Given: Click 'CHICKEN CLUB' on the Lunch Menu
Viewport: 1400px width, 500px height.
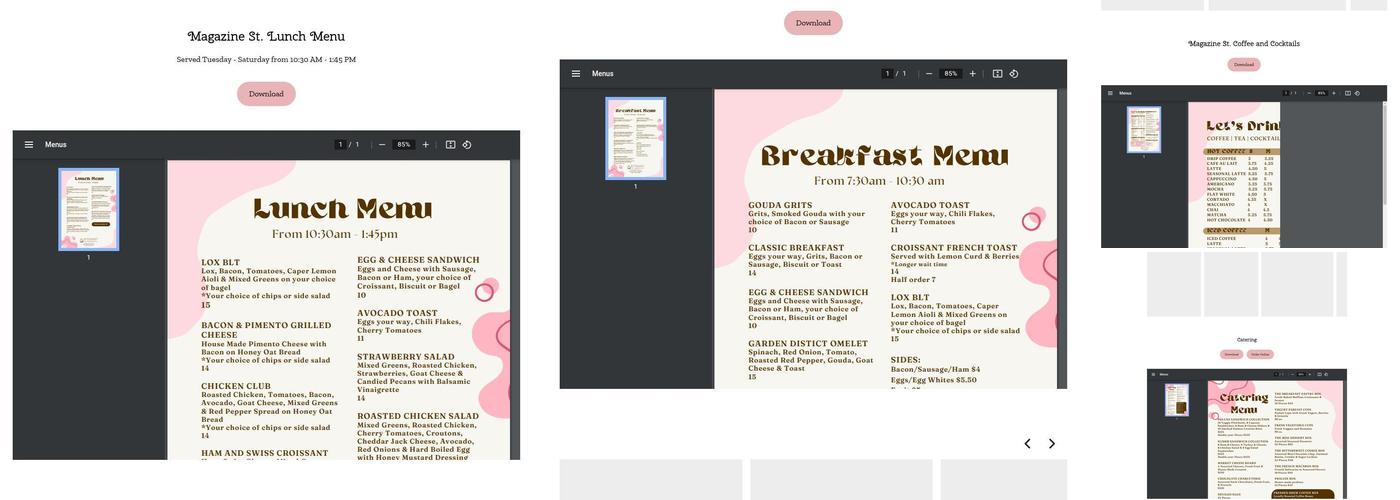Looking at the screenshot, I should coord(236,386).
